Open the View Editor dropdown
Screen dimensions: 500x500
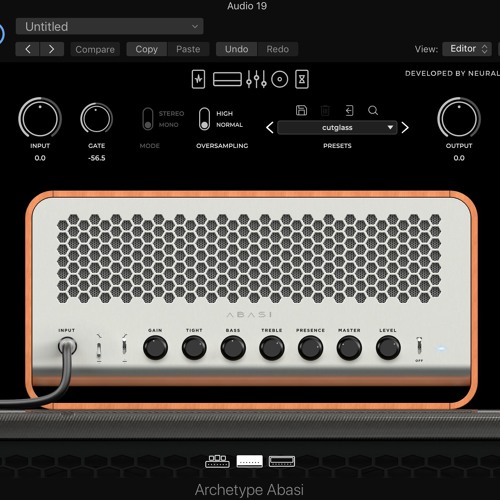tap(467, 49)
